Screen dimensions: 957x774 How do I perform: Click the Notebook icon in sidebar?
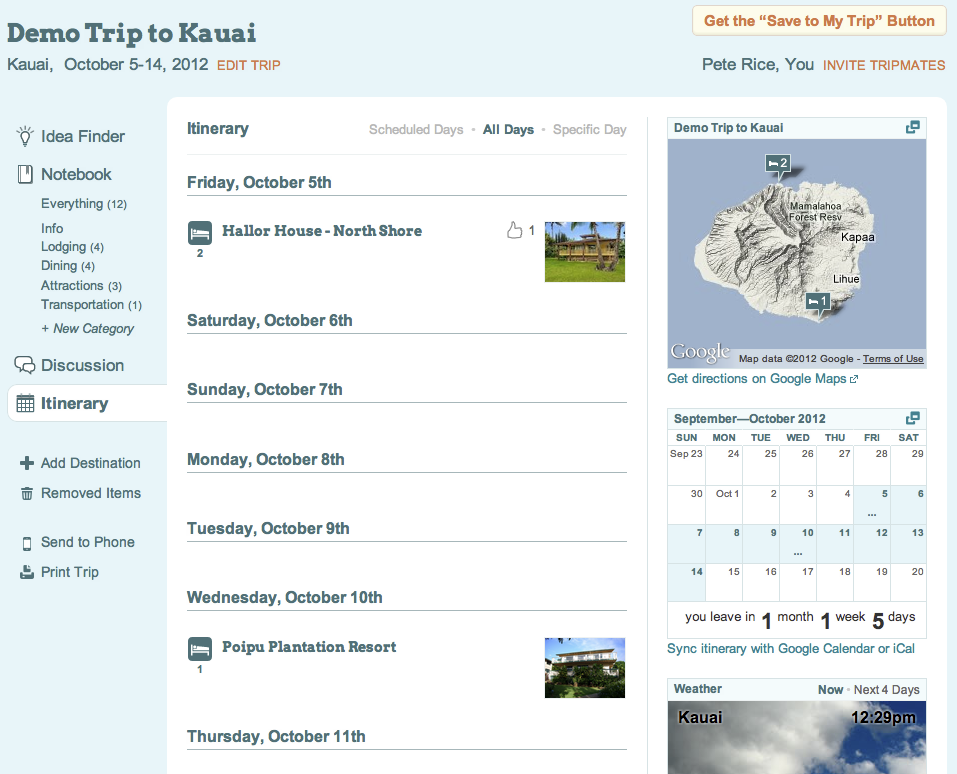click(25, 175)
